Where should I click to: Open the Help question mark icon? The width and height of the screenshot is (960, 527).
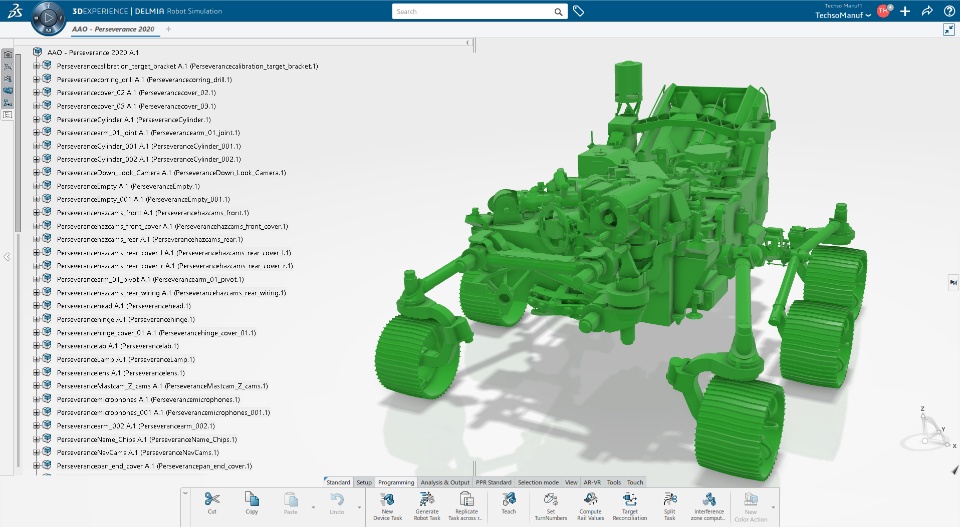(949, 11)
